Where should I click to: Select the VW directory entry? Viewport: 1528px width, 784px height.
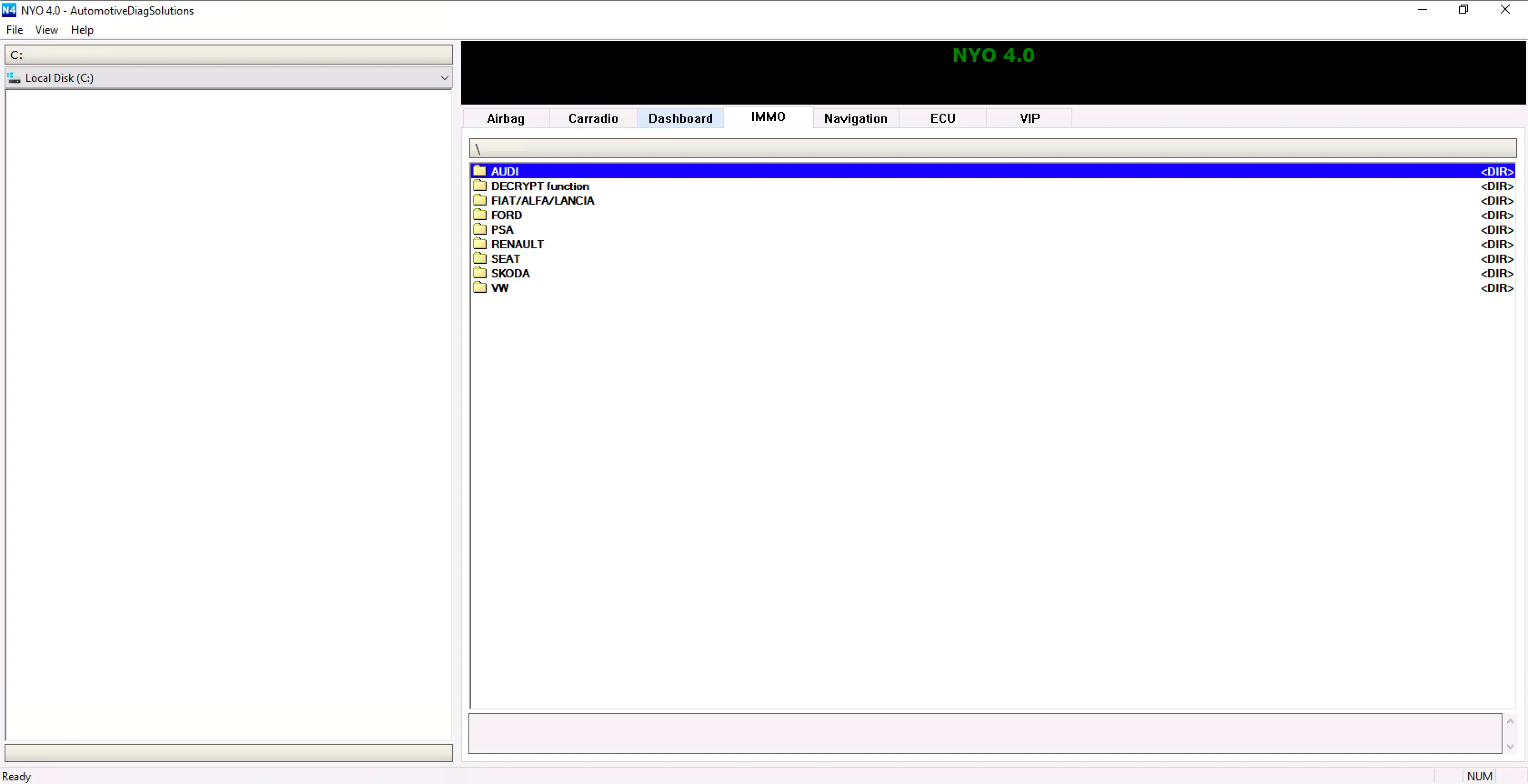499,287
